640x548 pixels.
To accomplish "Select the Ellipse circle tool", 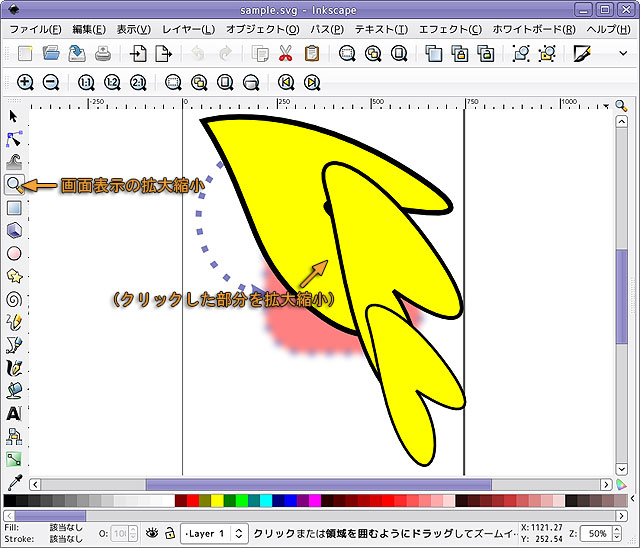I will (14, 253).
